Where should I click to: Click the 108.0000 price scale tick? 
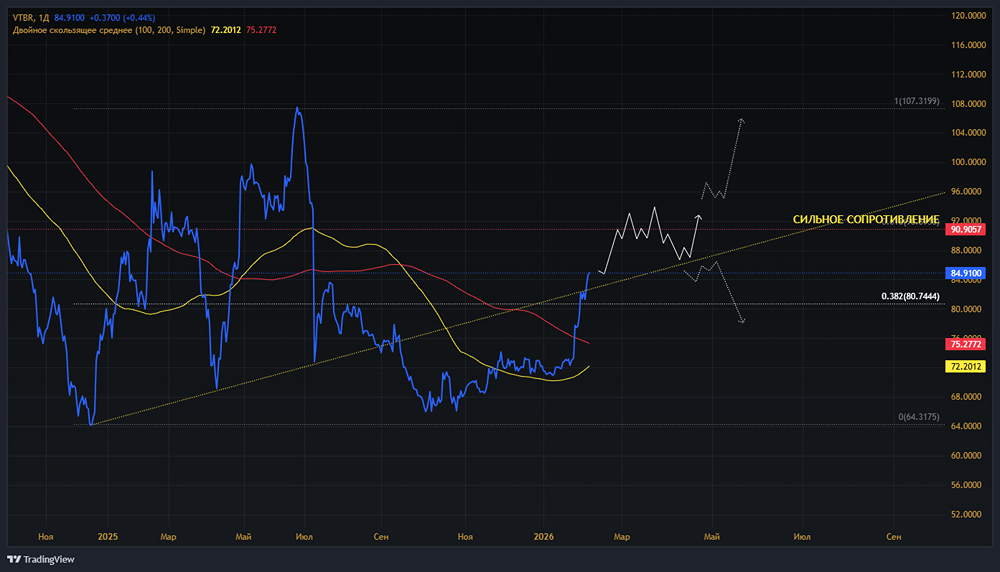968,103
